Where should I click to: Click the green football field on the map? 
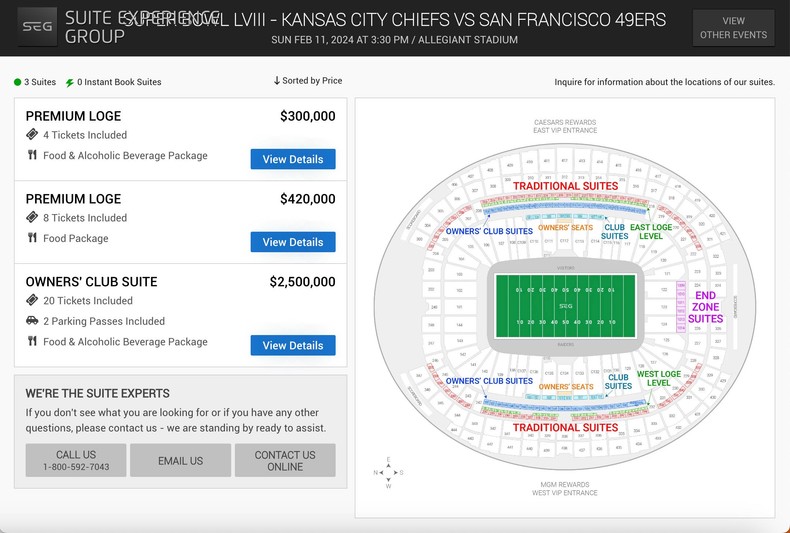point(566,305)
